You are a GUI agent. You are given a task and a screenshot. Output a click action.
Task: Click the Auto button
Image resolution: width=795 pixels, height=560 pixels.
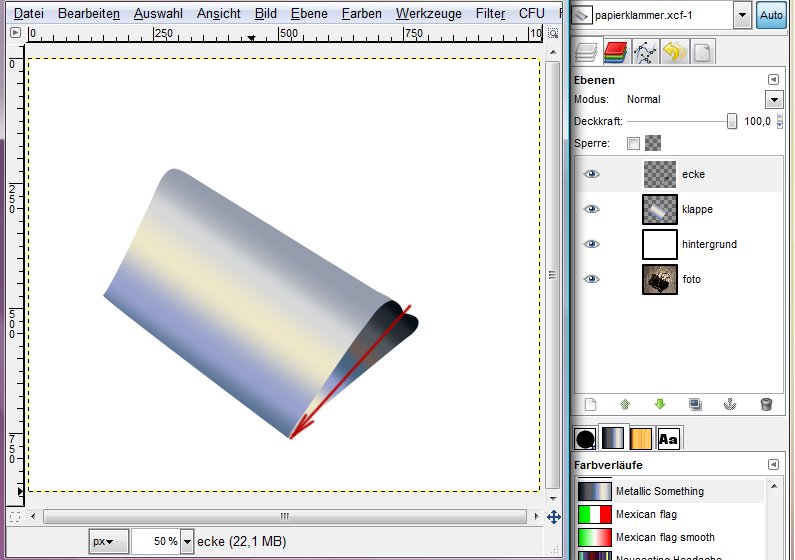[x=771, y=16]
